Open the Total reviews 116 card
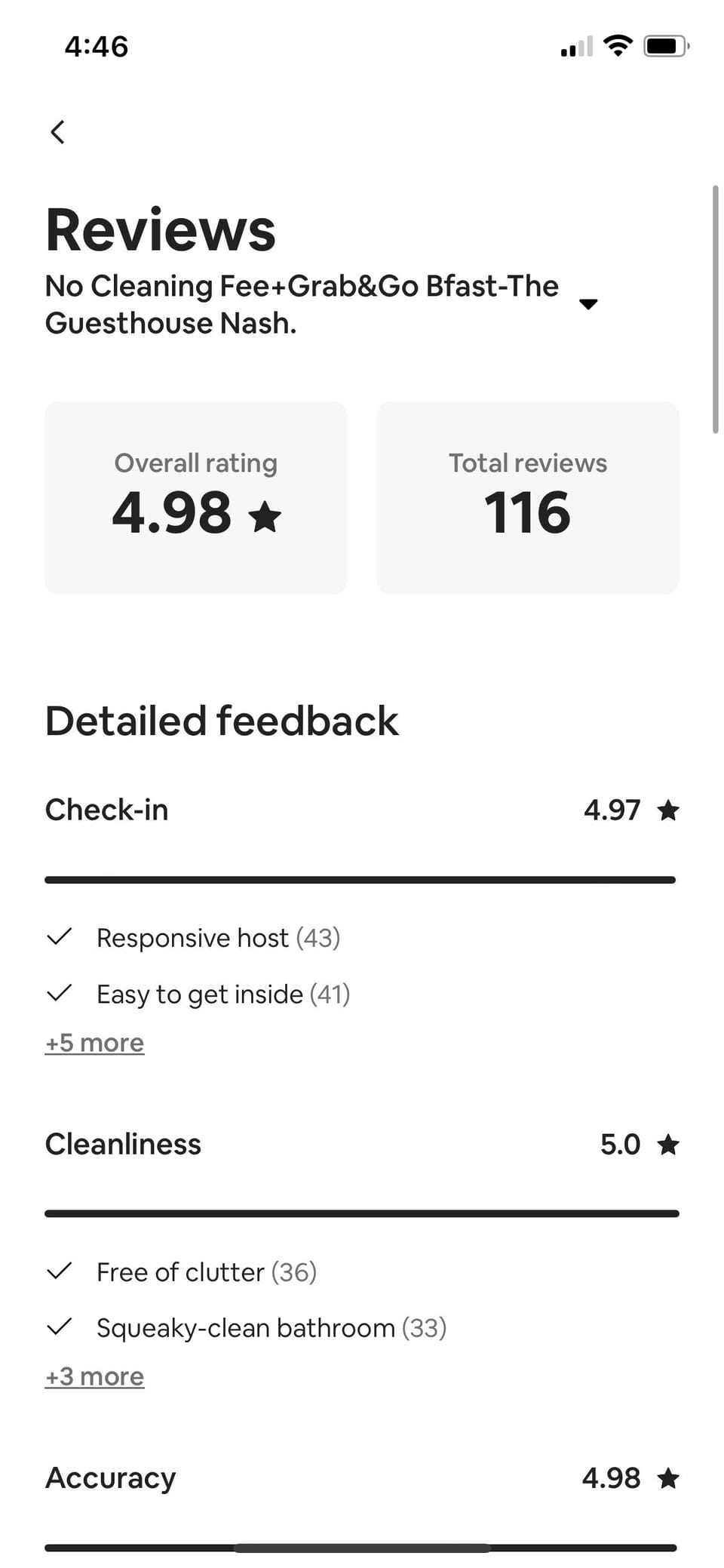Viewport: 724px width, 1568px height. click(528, 497)
